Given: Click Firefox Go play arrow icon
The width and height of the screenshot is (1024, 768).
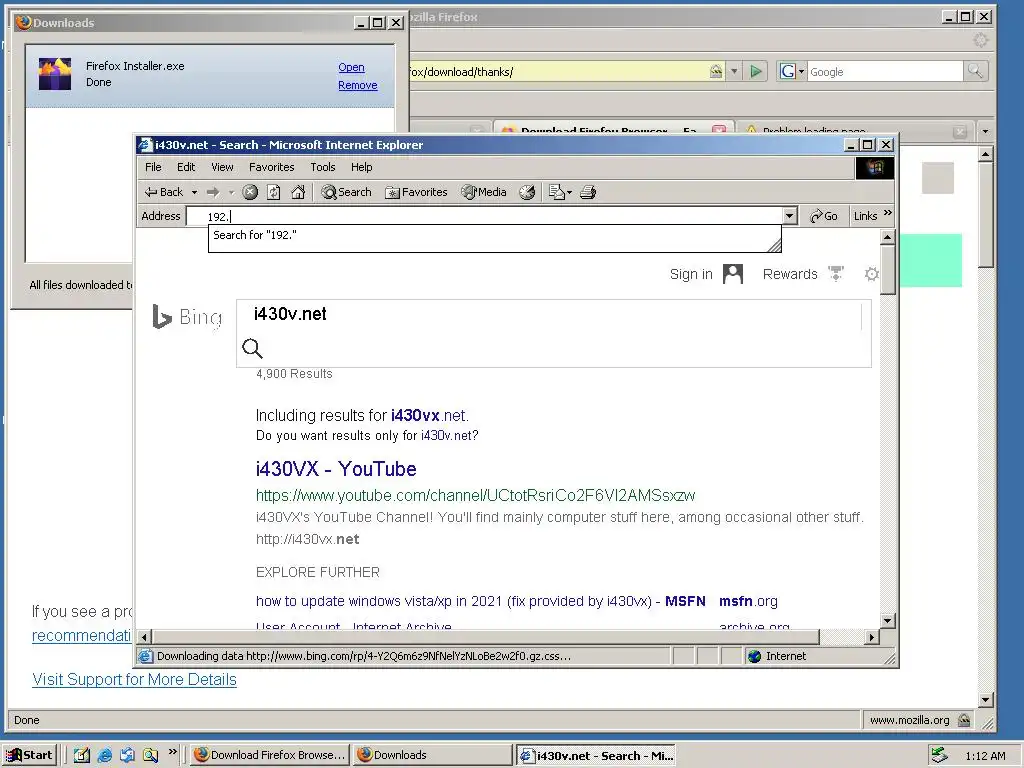Looking at the screenshot, I should 756,71.
